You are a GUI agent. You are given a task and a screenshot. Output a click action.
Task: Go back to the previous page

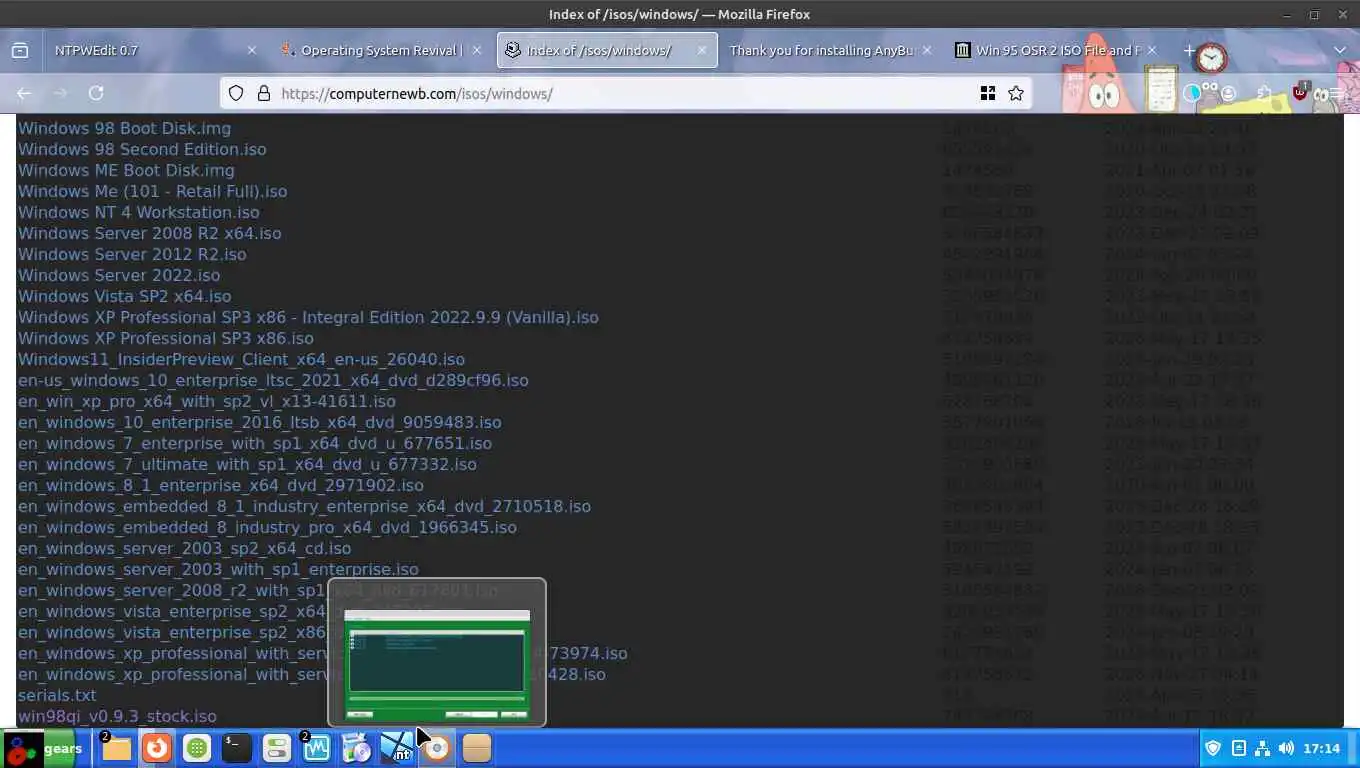24,93
